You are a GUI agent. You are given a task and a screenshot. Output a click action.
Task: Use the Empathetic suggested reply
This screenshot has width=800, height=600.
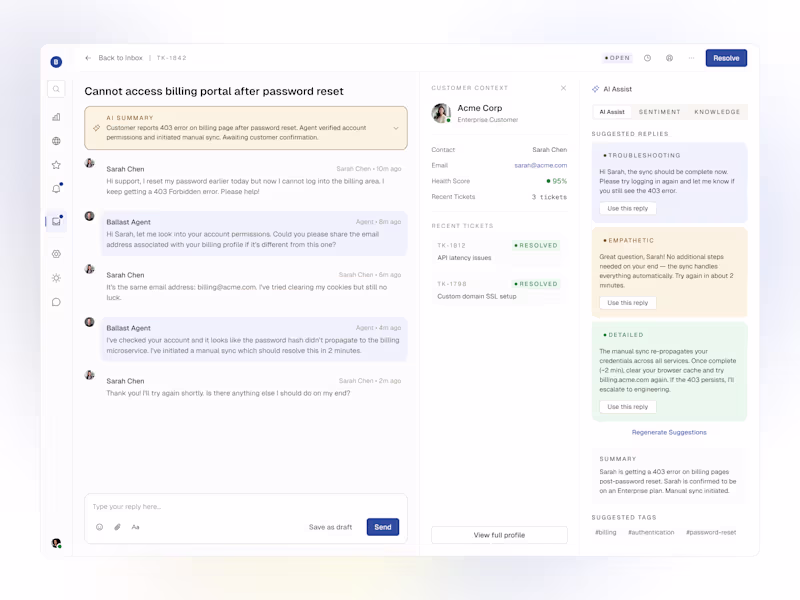628,303
